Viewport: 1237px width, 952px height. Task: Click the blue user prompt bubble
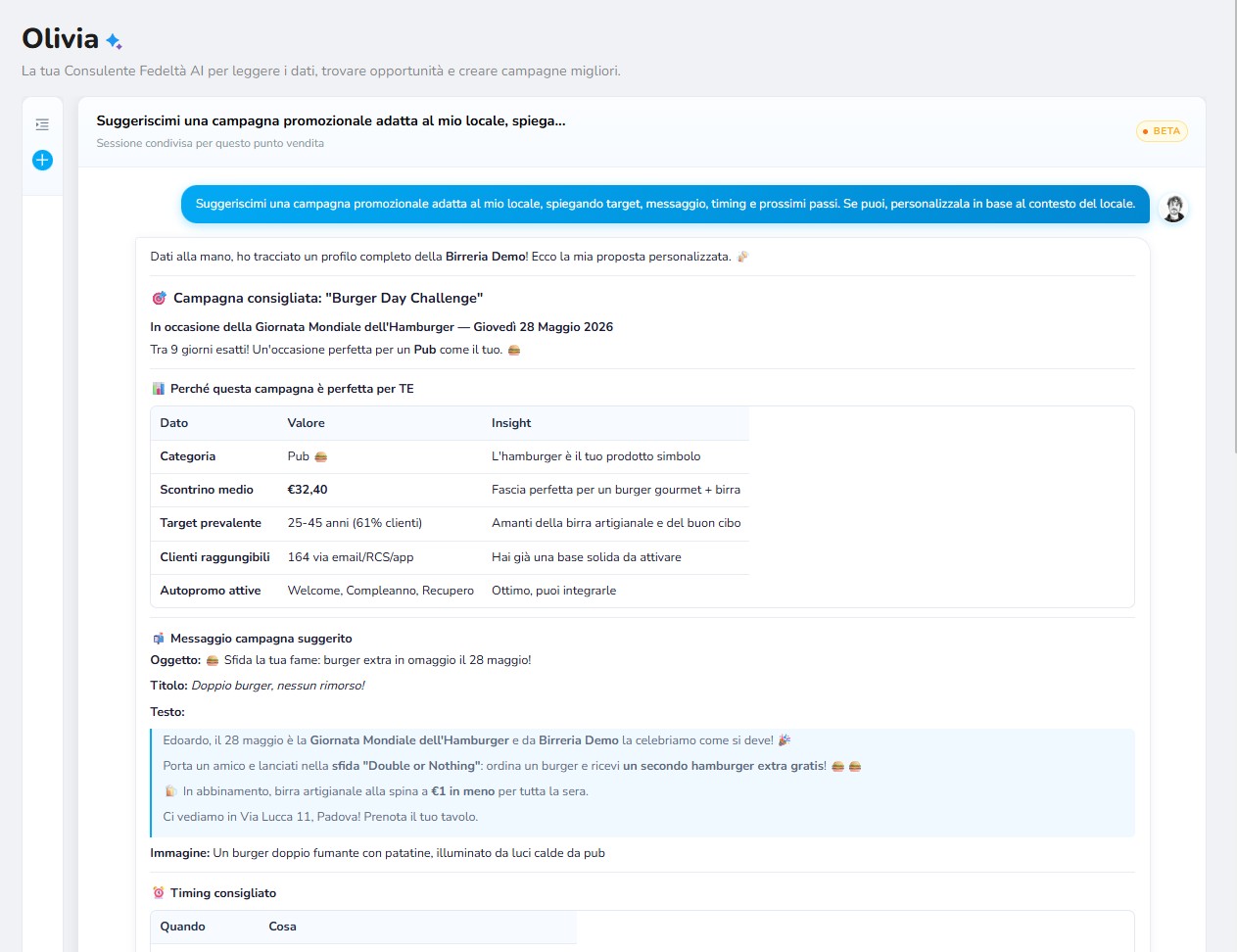pos(665,204)
